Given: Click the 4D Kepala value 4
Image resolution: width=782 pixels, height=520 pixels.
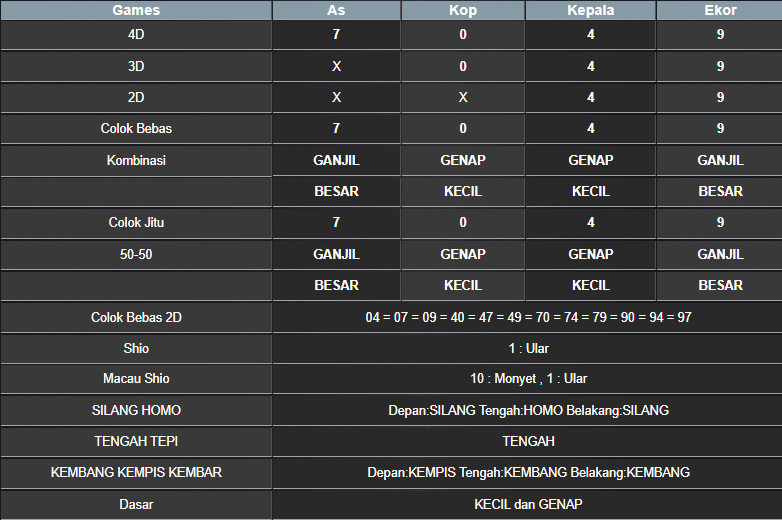Looking at the screenshot, I should pos(590,34).
